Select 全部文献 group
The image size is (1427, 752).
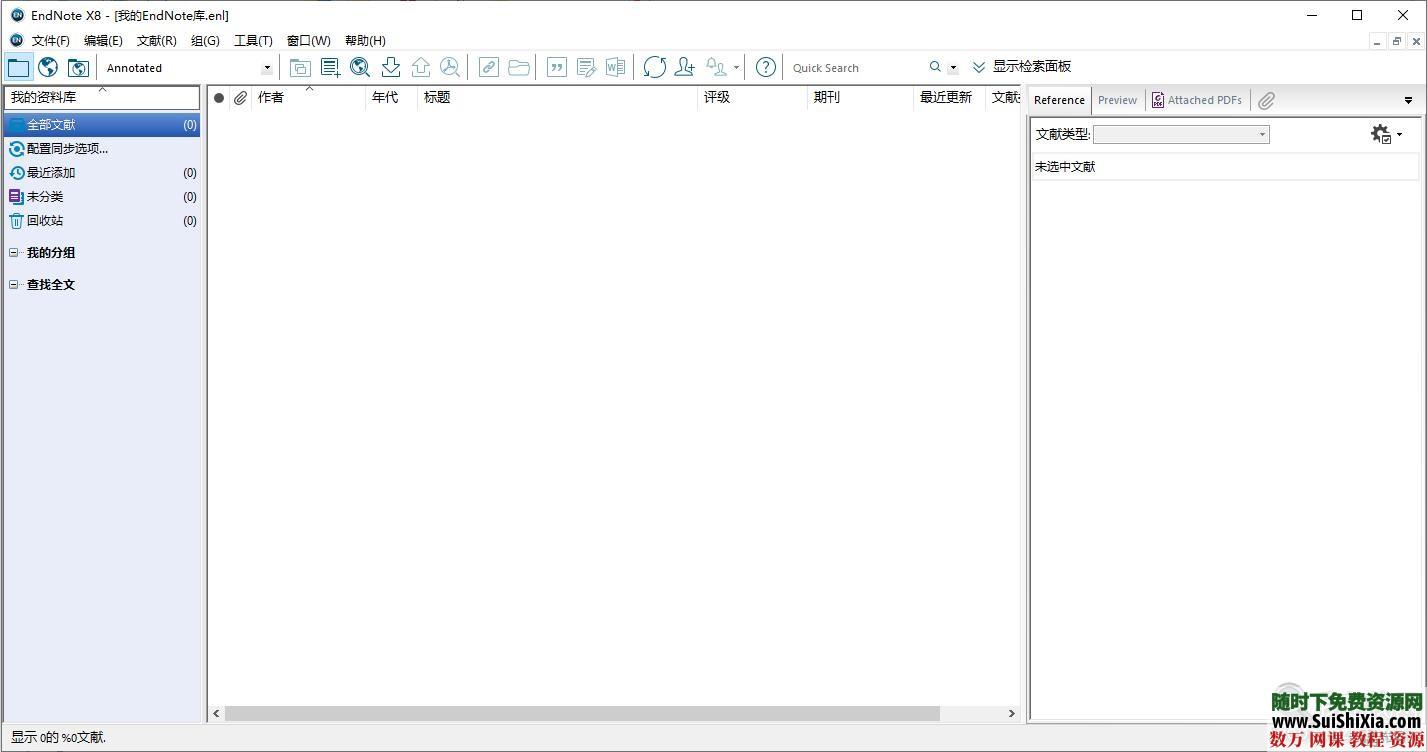(102, 125)
